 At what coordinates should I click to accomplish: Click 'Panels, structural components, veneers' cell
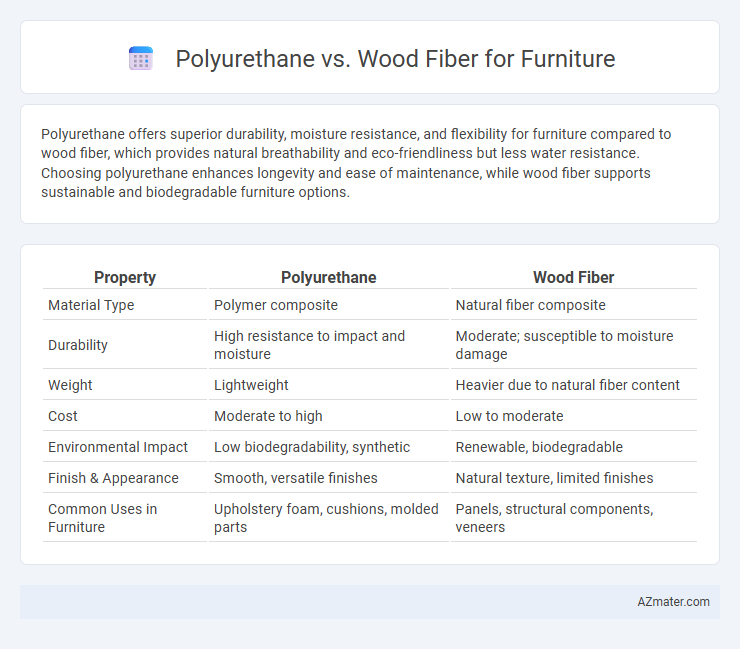coord(554,518)
